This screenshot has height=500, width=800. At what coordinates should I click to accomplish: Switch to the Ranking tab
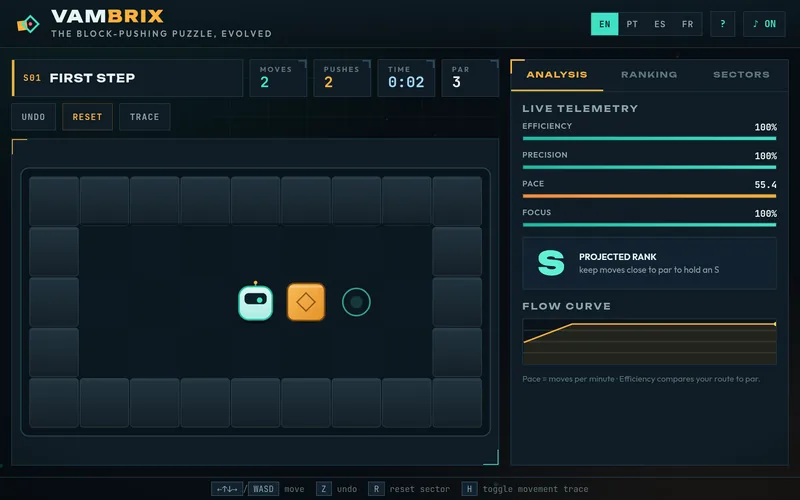pyautogui.click(x=649, y=75)
